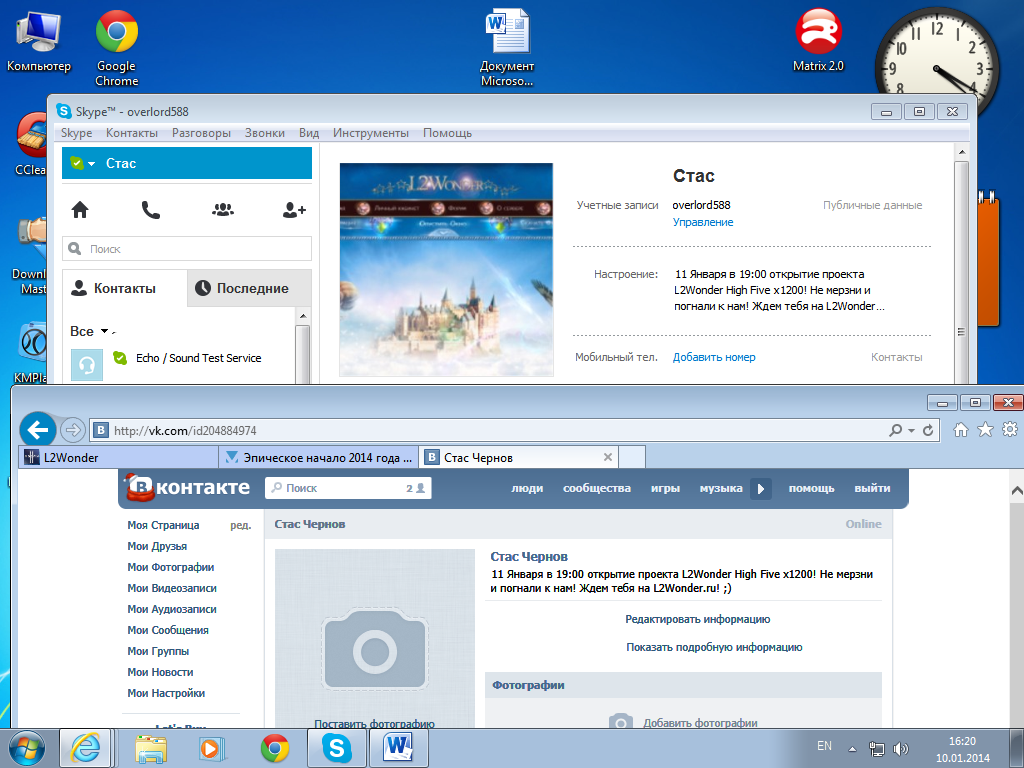Click Skype mood text Настроение message
This screenshot has height=768, width=1024.
click(779, 290)
